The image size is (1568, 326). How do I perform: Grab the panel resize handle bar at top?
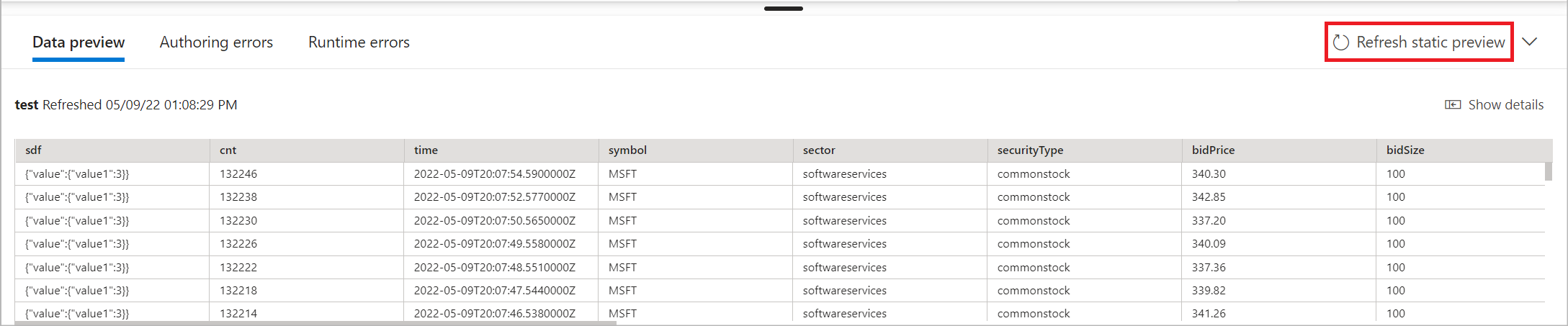[x=784, y=9]
